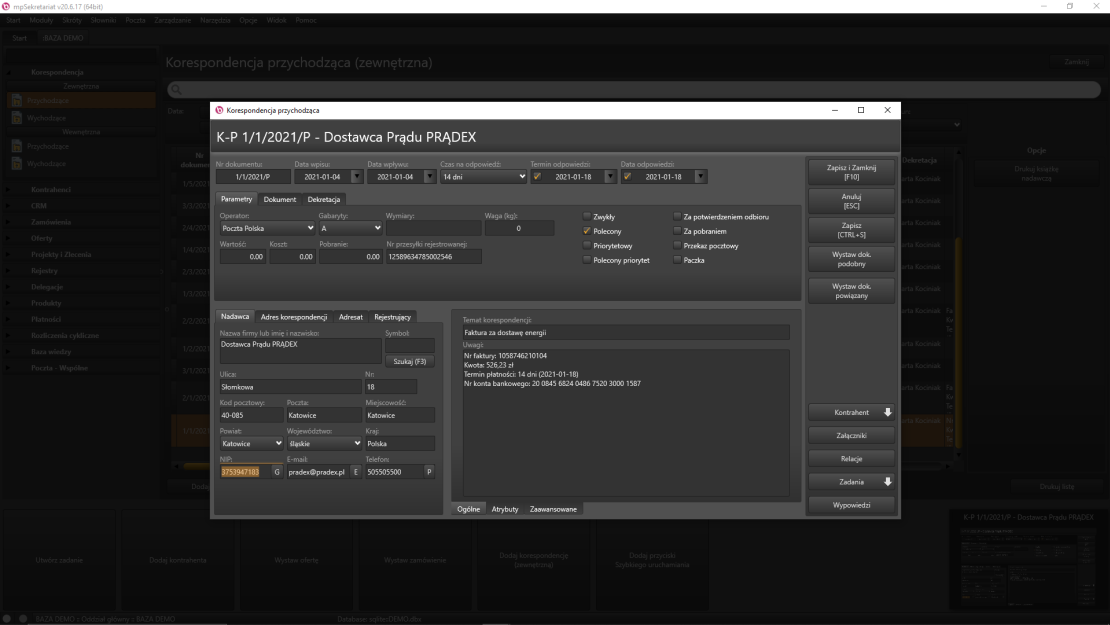Click the Nr przesyłki rejestrowanej field
Viewport: 1110px width, 625px height.
pyautogui.click(x=433, y=257)
